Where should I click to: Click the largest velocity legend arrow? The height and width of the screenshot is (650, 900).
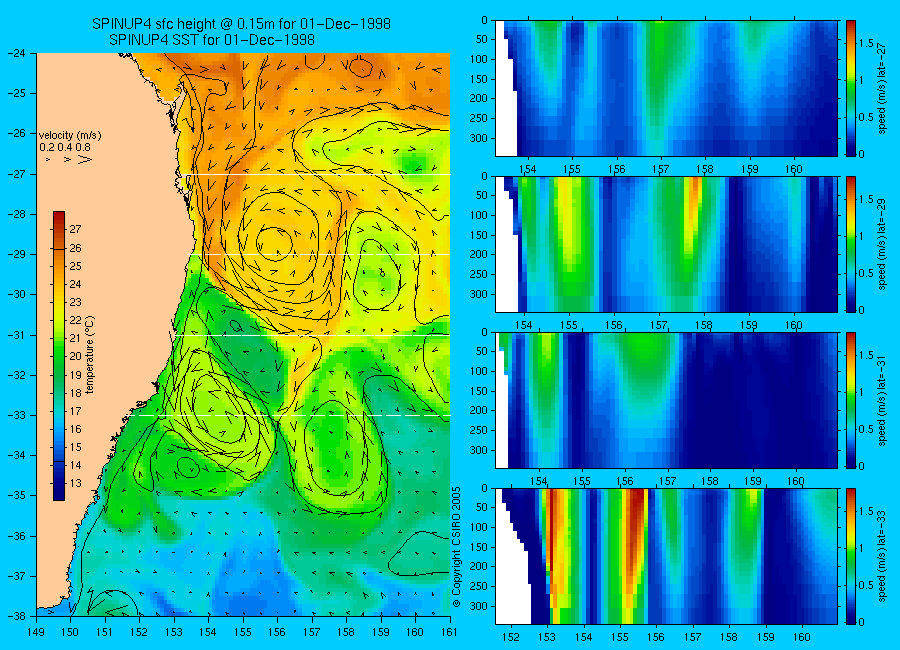85,159
